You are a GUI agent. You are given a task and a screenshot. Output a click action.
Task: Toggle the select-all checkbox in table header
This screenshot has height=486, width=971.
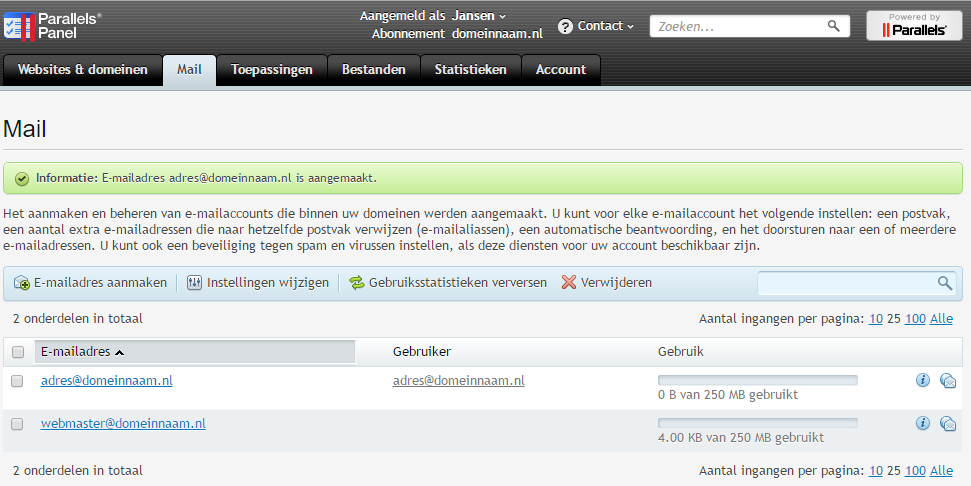coord(17,352)
